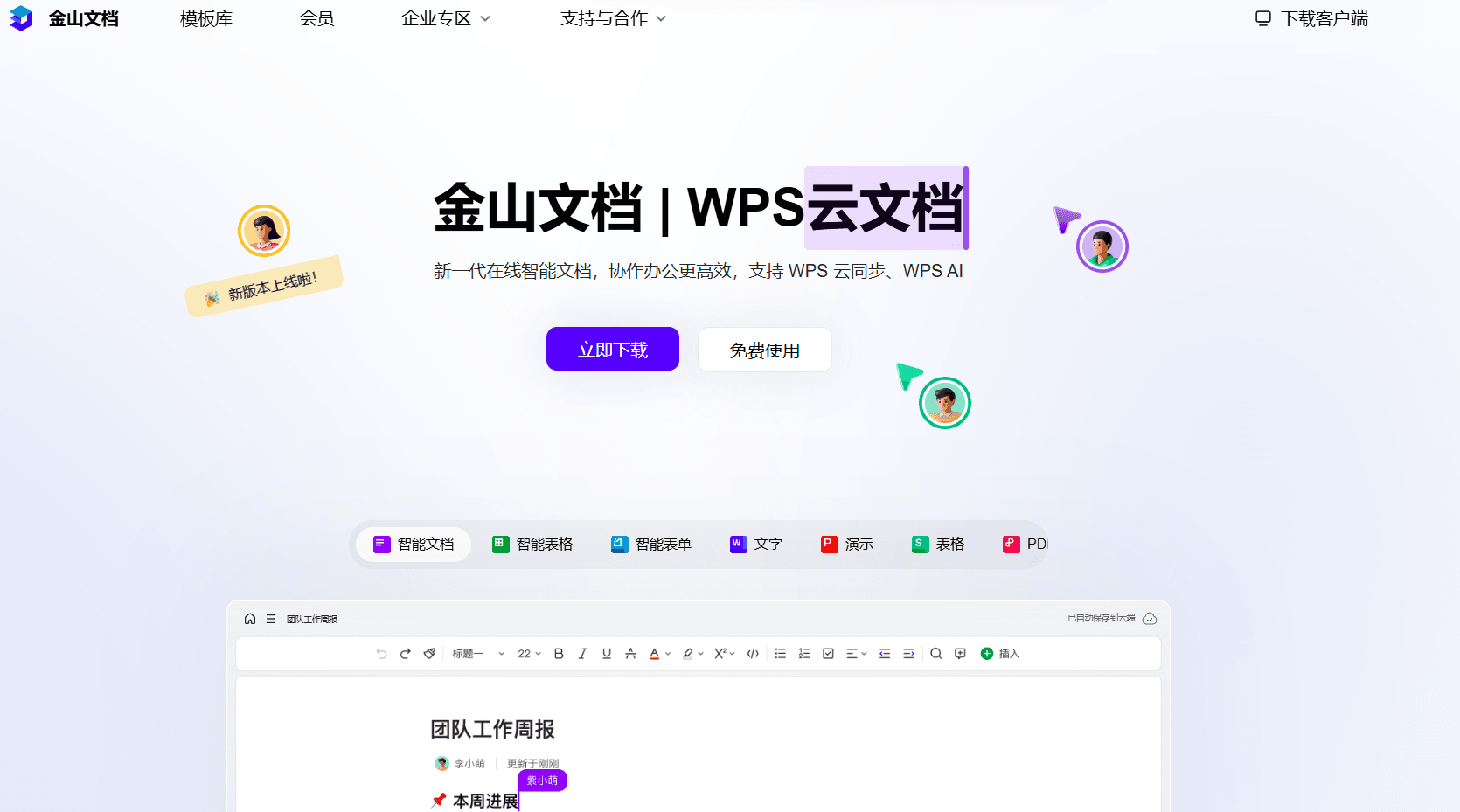The height and width of the screenshot is (812, 1460).
Task: Insert a code block from the toolbar
Action: tap(753, 654)
